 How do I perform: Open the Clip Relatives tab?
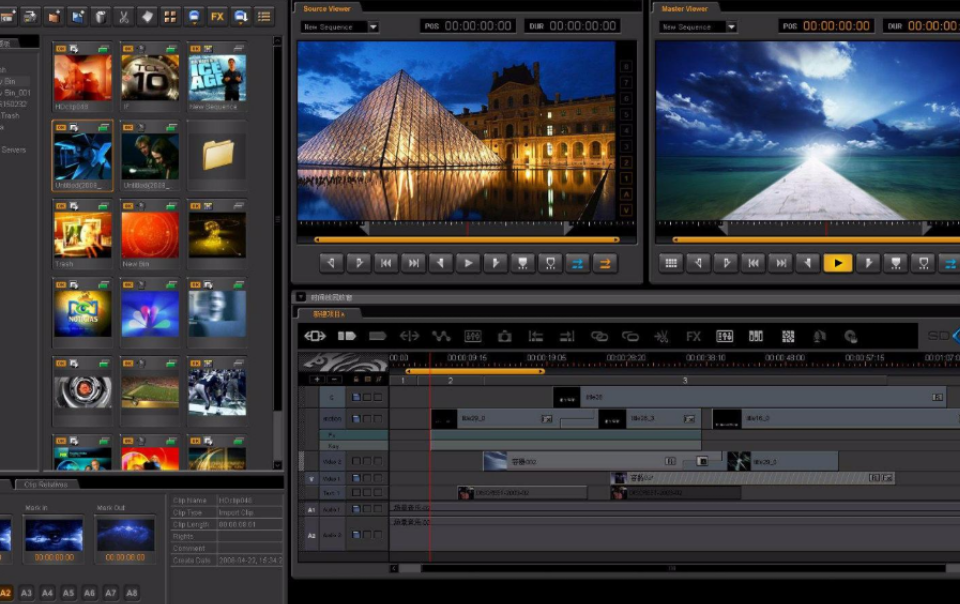point(46,484)
